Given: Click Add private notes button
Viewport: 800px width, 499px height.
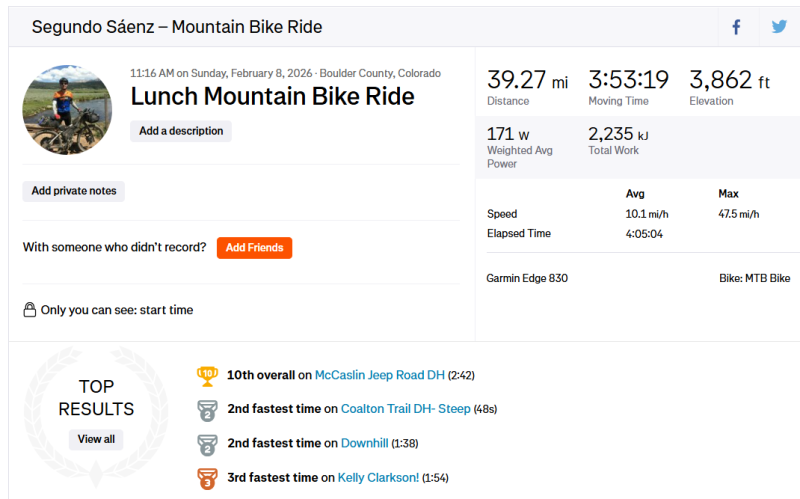Looking at the screenshot, I should point(74,191).
